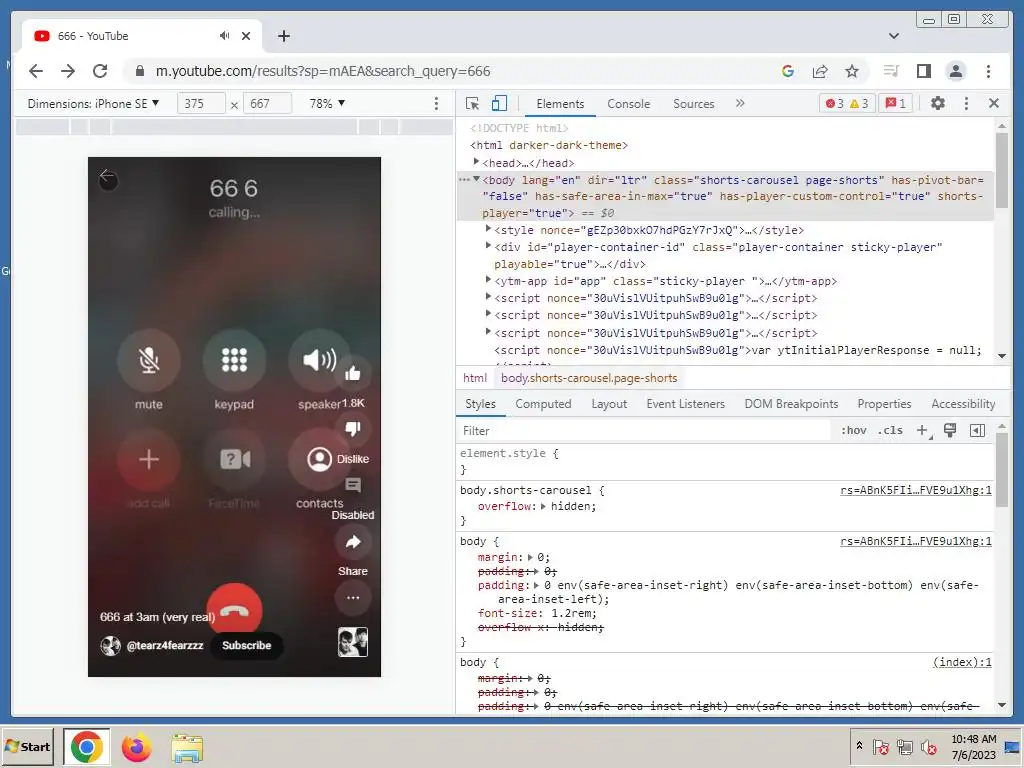The image size is (1024, 768).
Task: Toggle rendering emulations paintbrush icon
Action: click(x=950, y=430)
